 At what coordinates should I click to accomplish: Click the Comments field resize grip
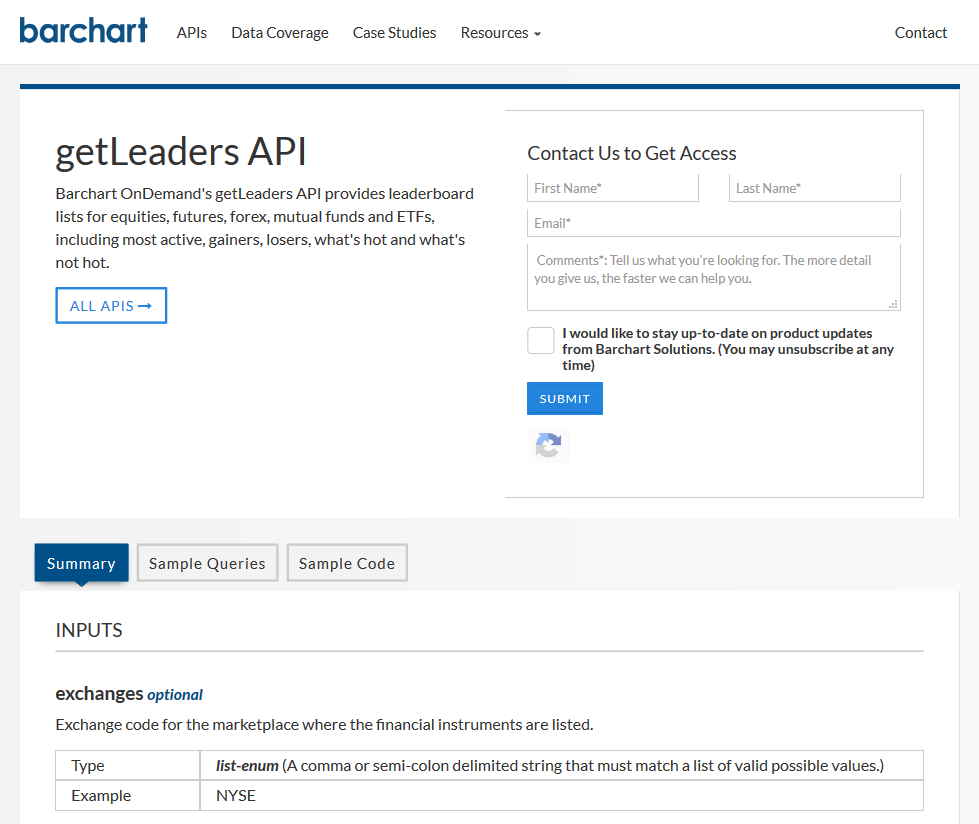tap(893, 304)
